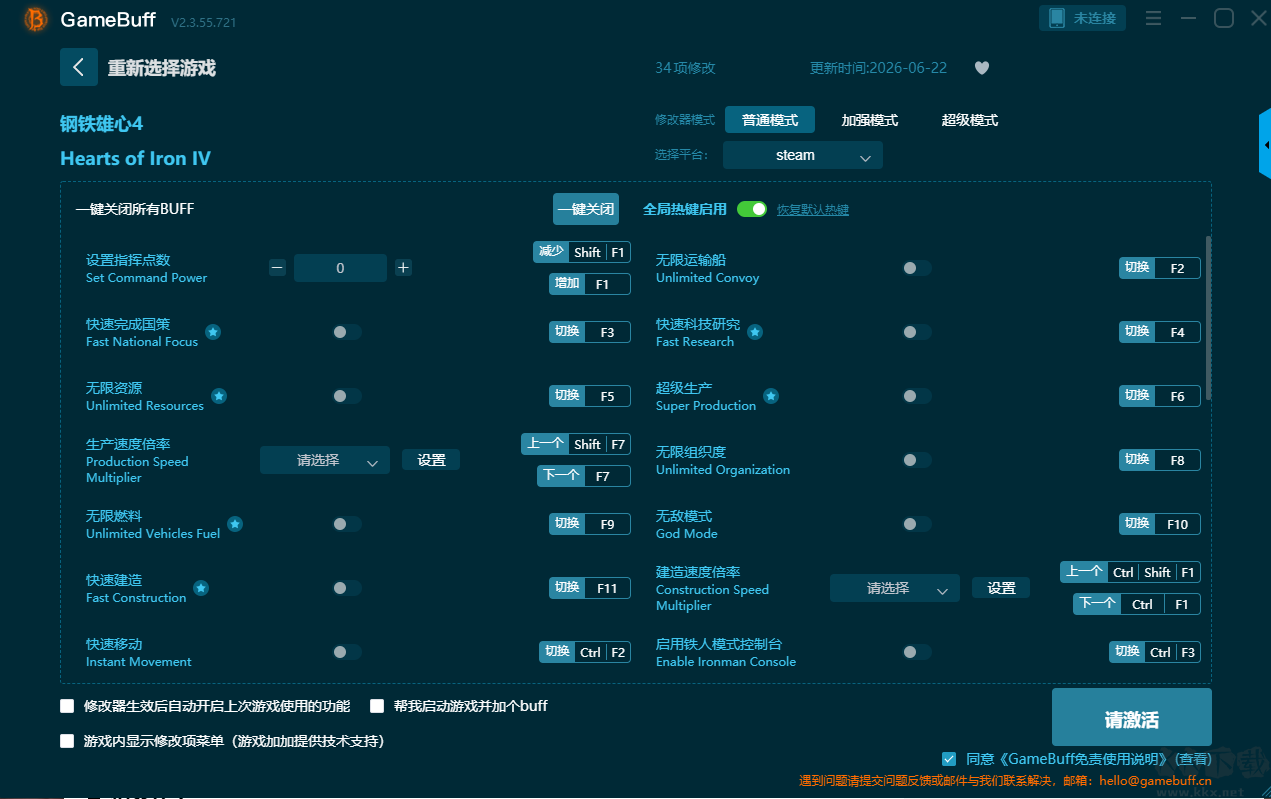This screenshot has width=1271, height=799.
Task: Click the heart favorite icon
Action: click(x=982, y=68)
